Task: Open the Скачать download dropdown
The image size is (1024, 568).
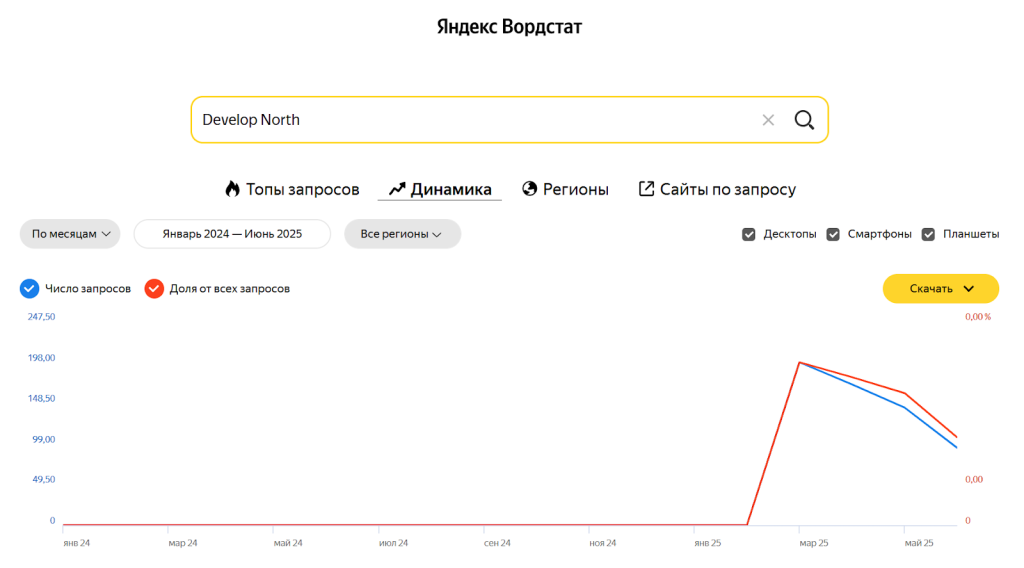Action: [940, 289]
